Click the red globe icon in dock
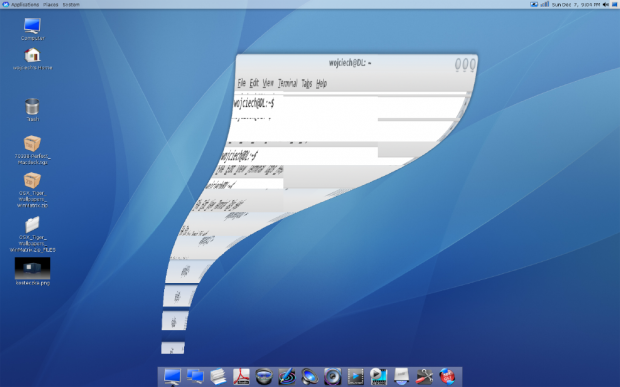 (x=447, y=376)
